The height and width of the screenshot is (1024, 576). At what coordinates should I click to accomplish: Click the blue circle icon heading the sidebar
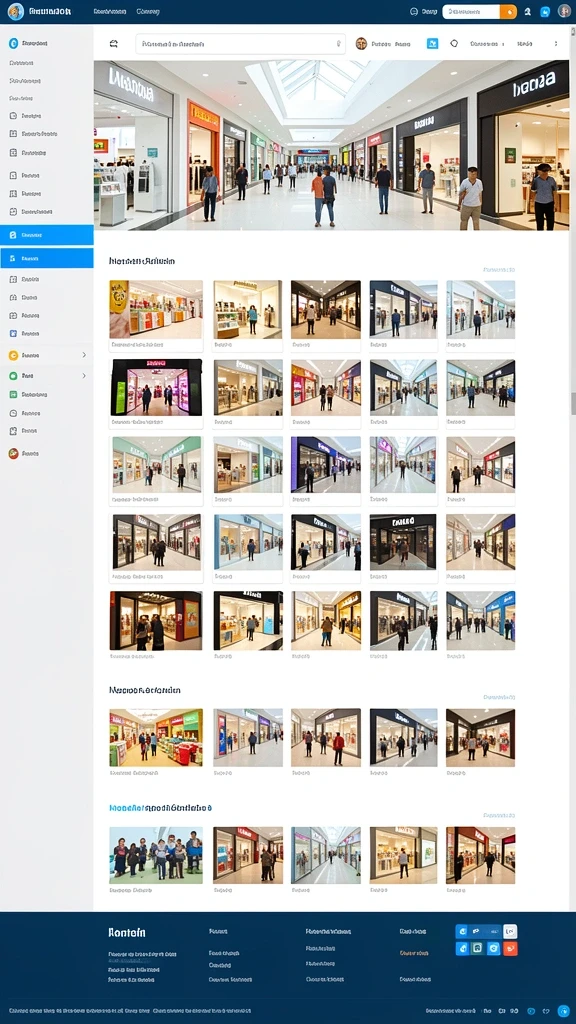(13, 43)
